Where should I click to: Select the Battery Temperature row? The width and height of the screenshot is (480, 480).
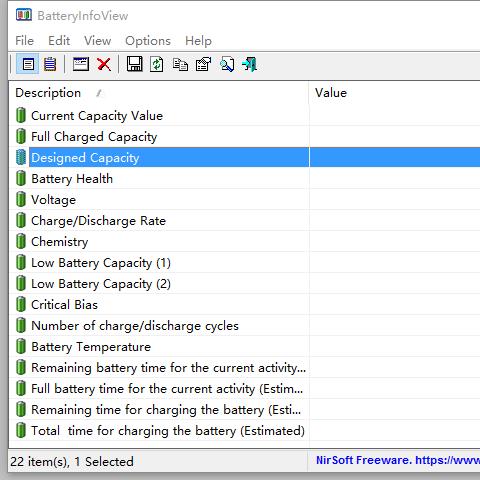pyautogui.click(x=245, y=346)
